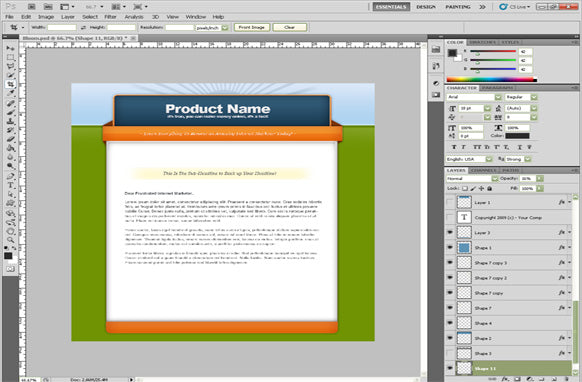Select the Move tool
582x382 pixels.
pos(10,48)
